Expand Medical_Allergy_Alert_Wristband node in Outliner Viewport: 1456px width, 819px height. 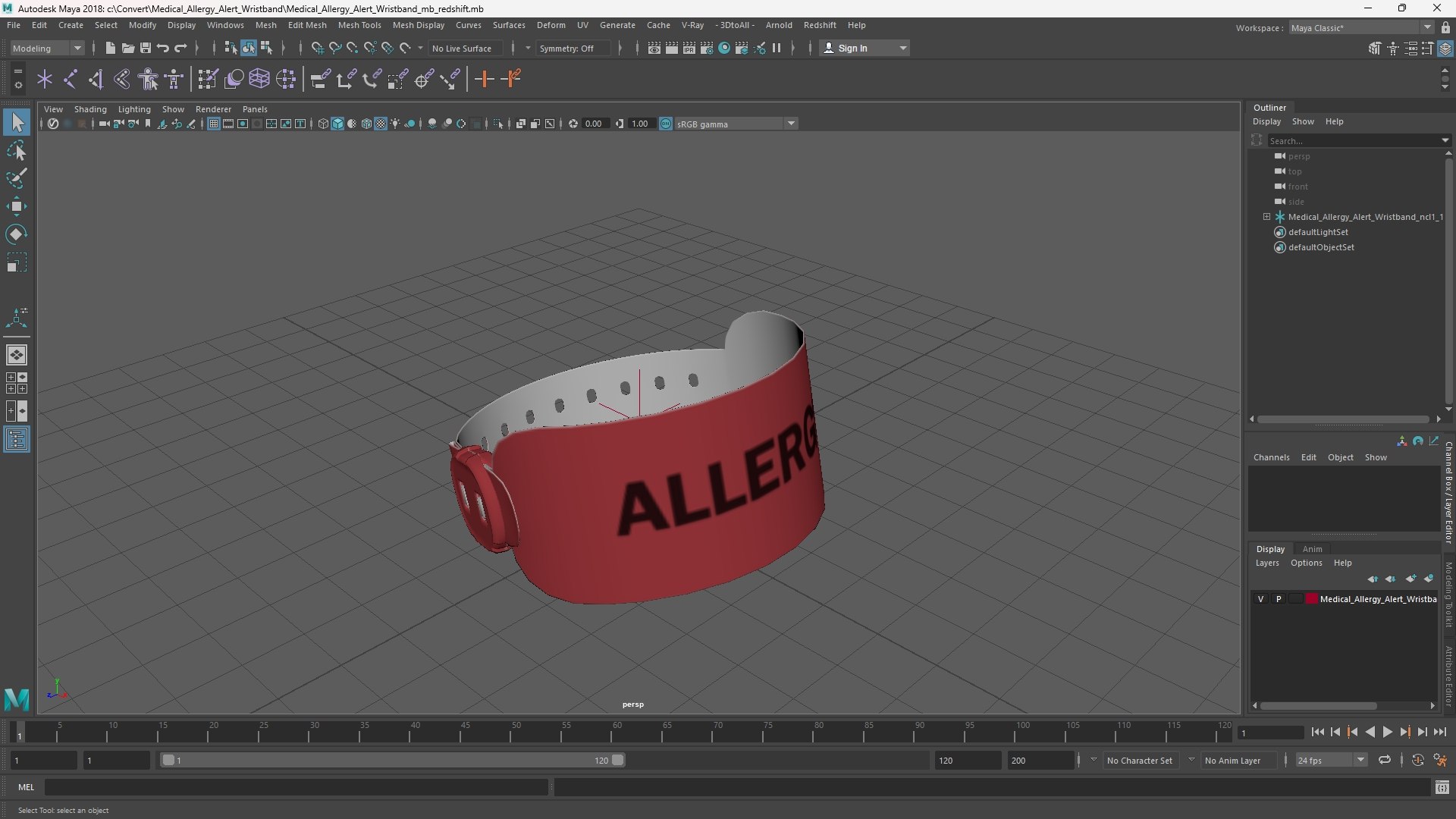pyautogui.click(x=1266, y=217)
